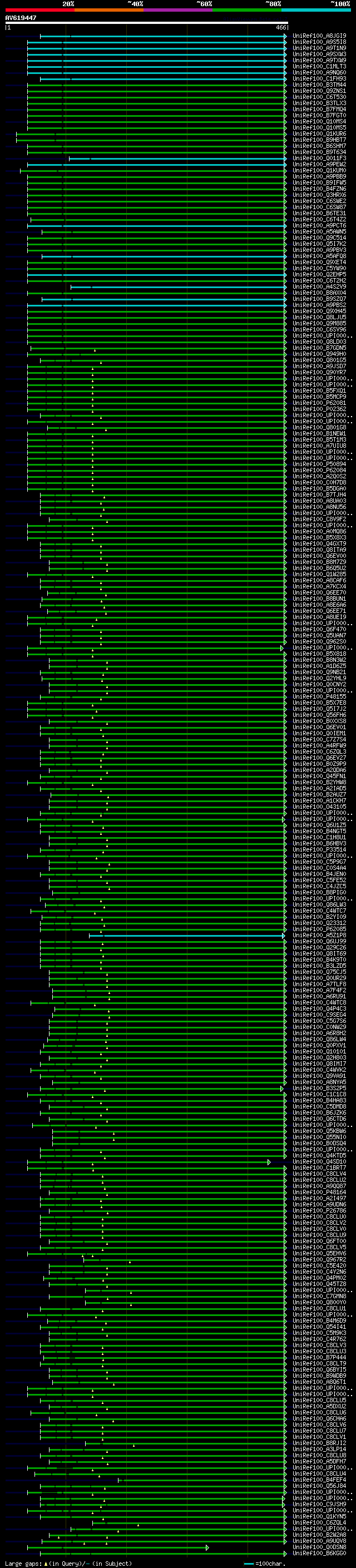Click the cyan ~100% identity legend segment

tap(317, 10)
